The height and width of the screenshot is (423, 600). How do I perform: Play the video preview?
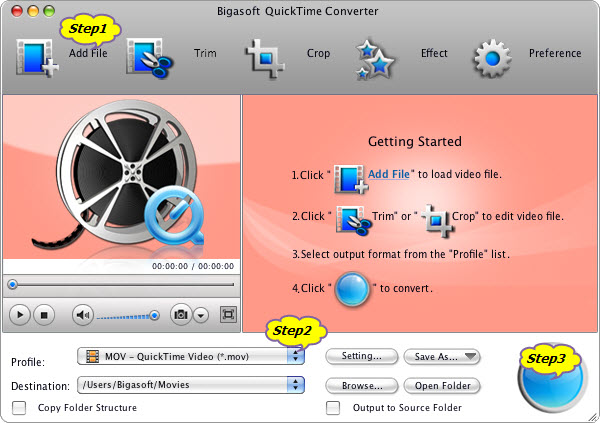click(x=20, y=315)
